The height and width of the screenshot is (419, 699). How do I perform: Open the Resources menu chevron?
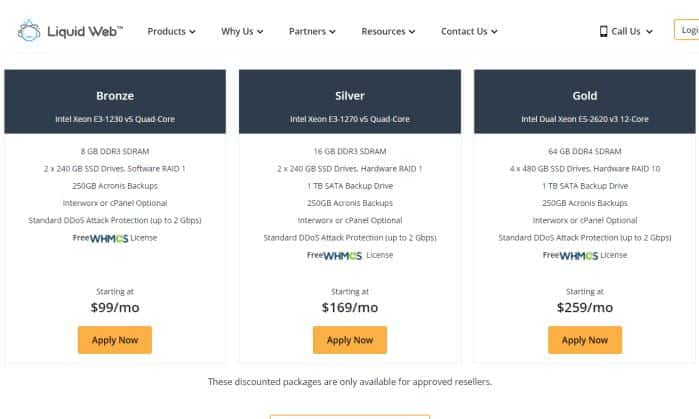click(412, 32)
